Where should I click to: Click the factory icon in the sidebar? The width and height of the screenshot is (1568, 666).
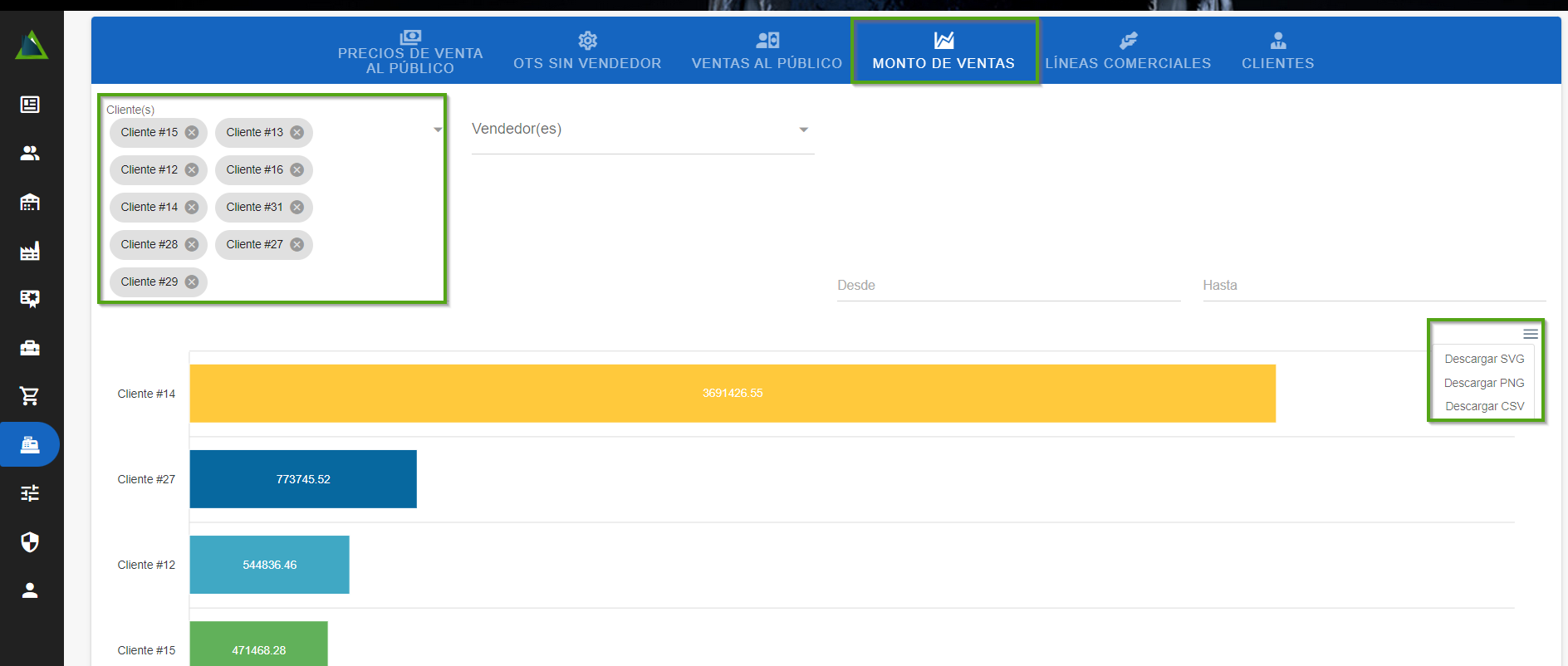pyautogui.click(x=30, y=251)
